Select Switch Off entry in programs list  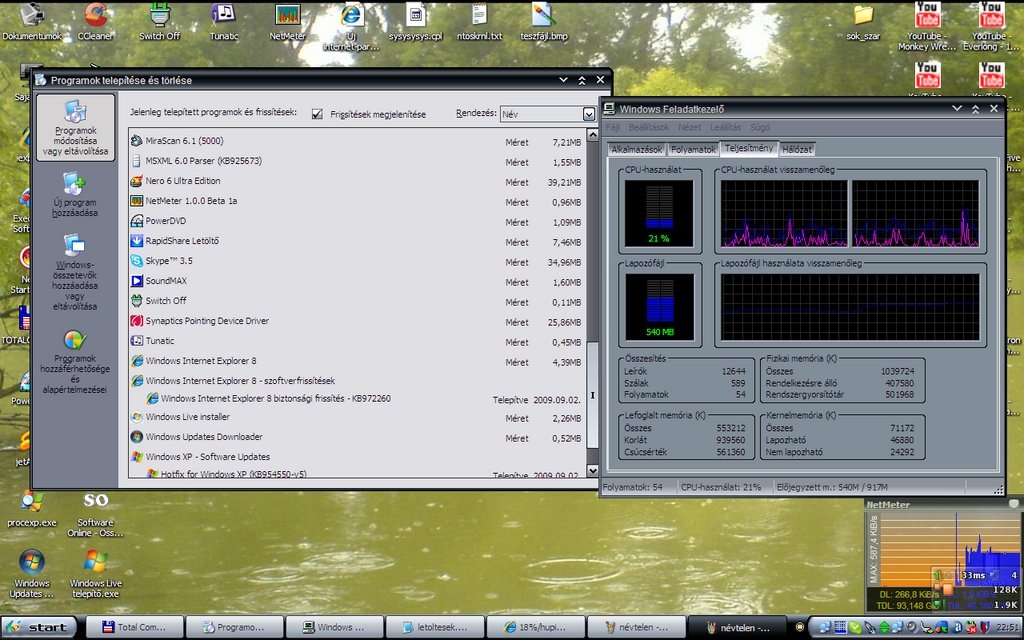356,302
